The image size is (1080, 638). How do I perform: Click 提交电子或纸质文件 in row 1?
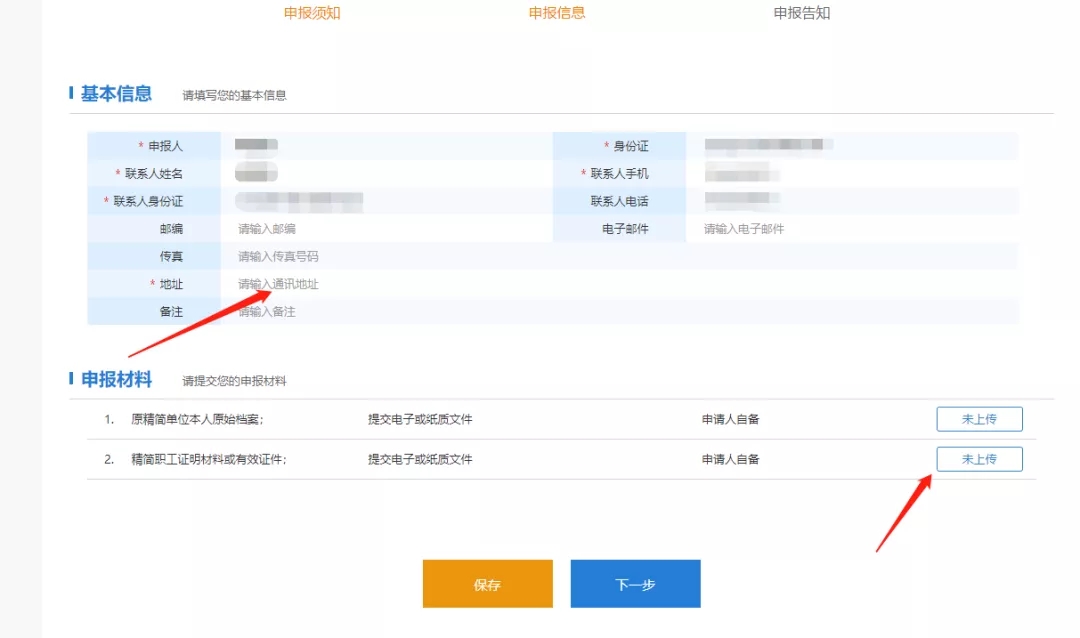[420, 419]
